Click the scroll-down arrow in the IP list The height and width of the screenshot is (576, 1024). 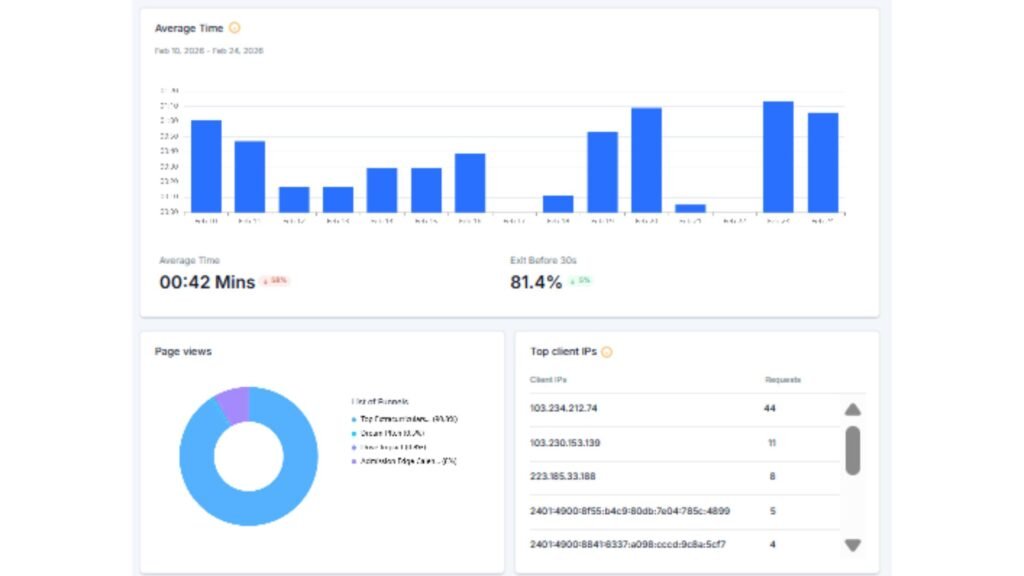(852, 546)
